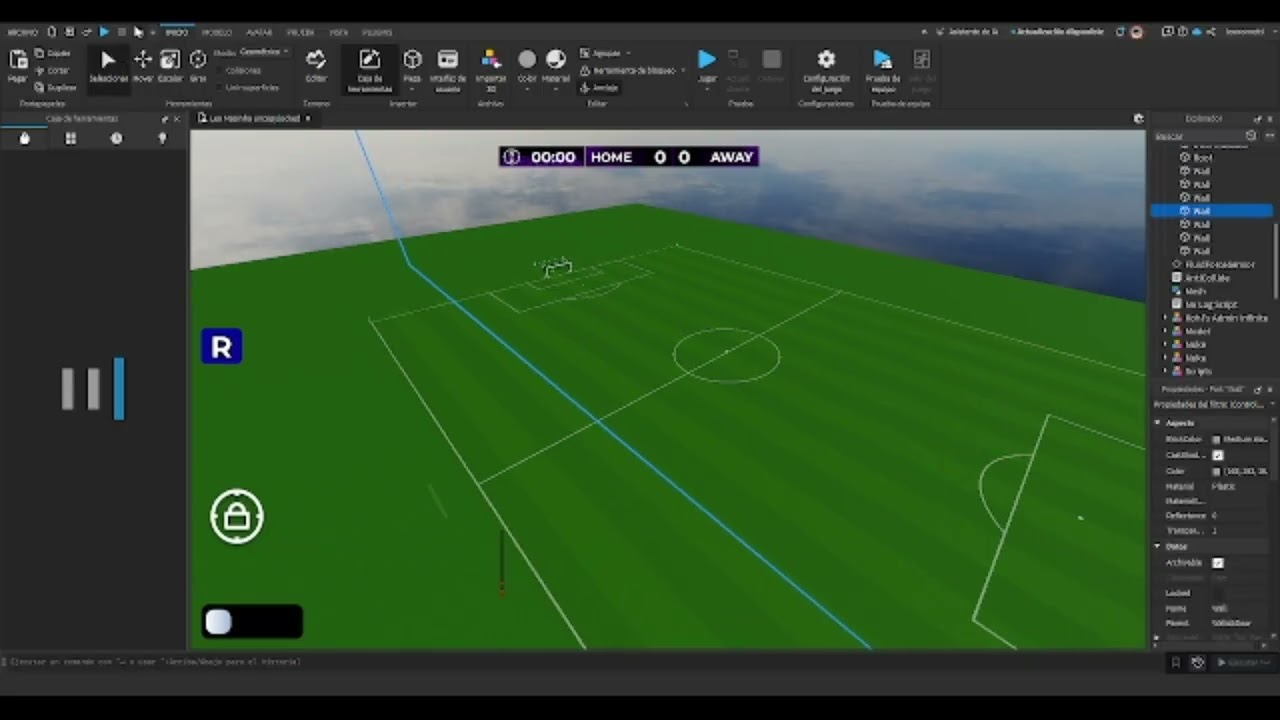The image size is (1280, 720).
Task: Start Prueba de equipo test
Action: (882, 69)
